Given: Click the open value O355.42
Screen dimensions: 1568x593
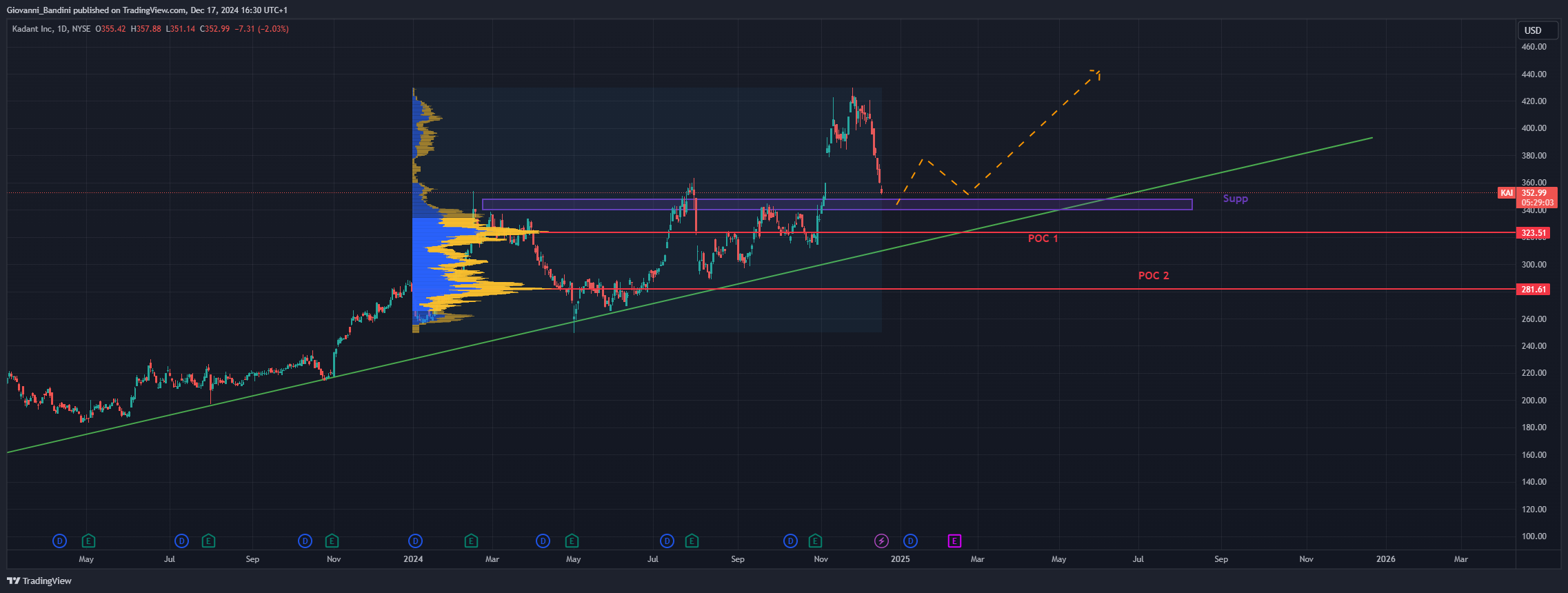Looking at the screenshot, I should (110, 29).
